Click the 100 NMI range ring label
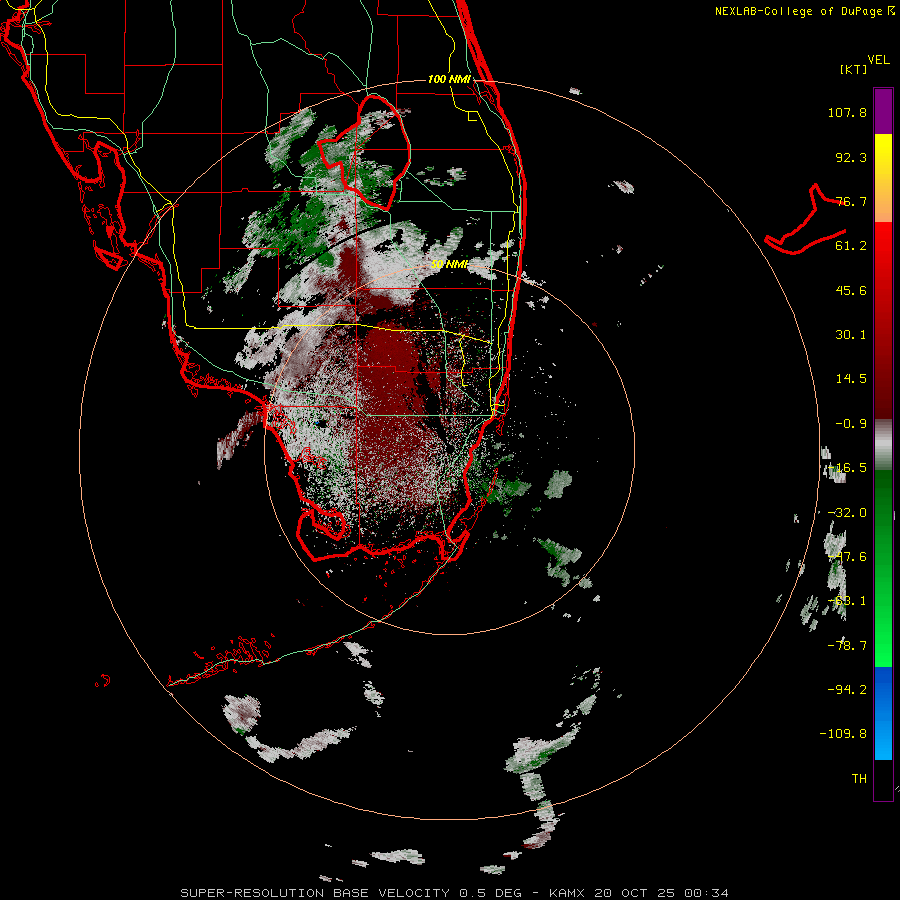900x900 pixels. (x=449, y=79)
